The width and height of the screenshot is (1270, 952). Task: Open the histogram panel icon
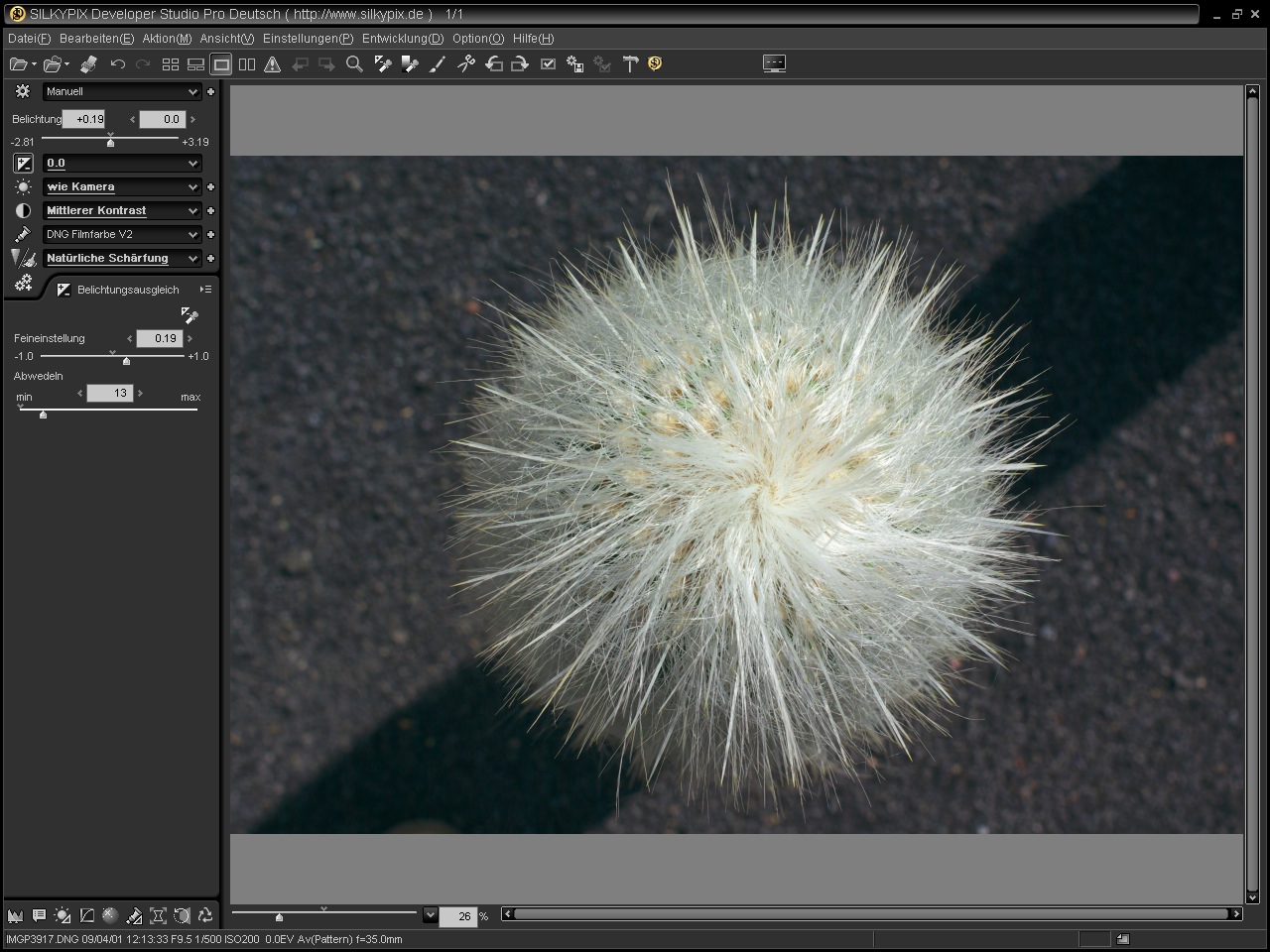15,915
